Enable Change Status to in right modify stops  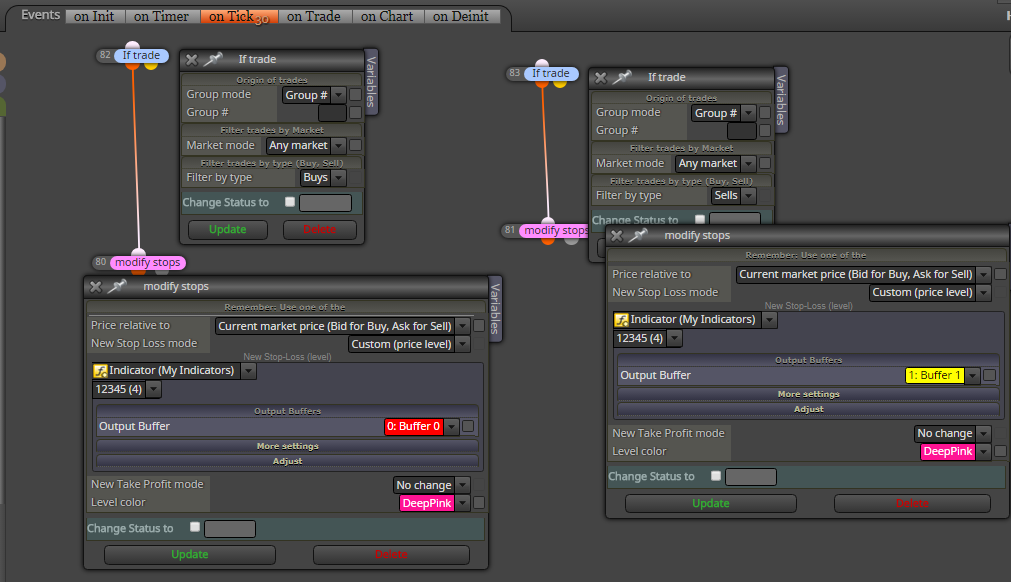[716, 476]
